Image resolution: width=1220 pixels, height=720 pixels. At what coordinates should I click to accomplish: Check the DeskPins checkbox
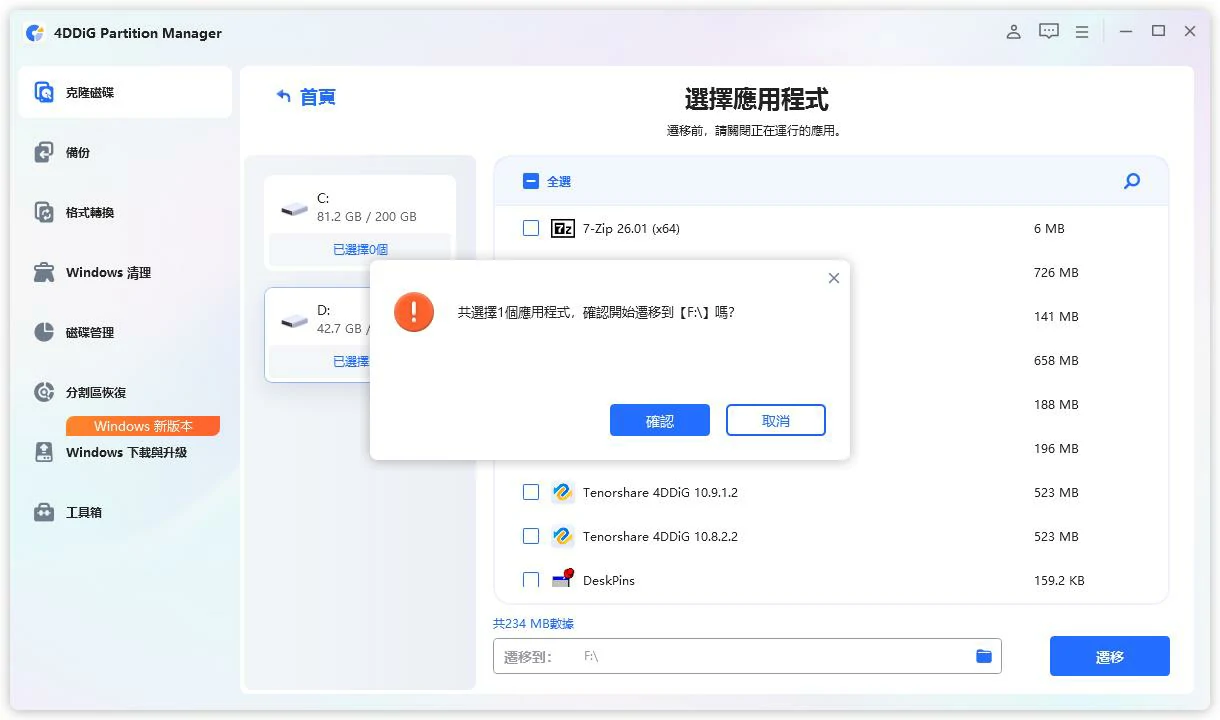pos(531,580)
